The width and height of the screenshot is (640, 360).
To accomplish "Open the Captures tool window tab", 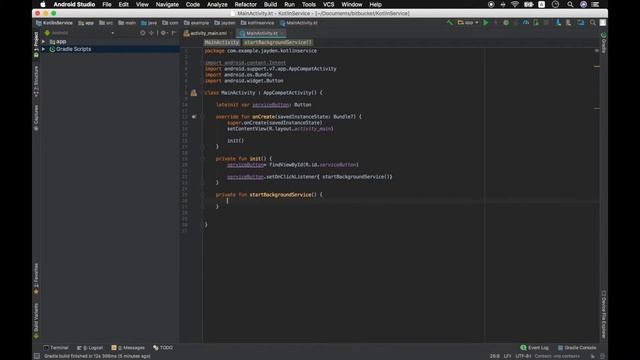I will coord(36,118).
